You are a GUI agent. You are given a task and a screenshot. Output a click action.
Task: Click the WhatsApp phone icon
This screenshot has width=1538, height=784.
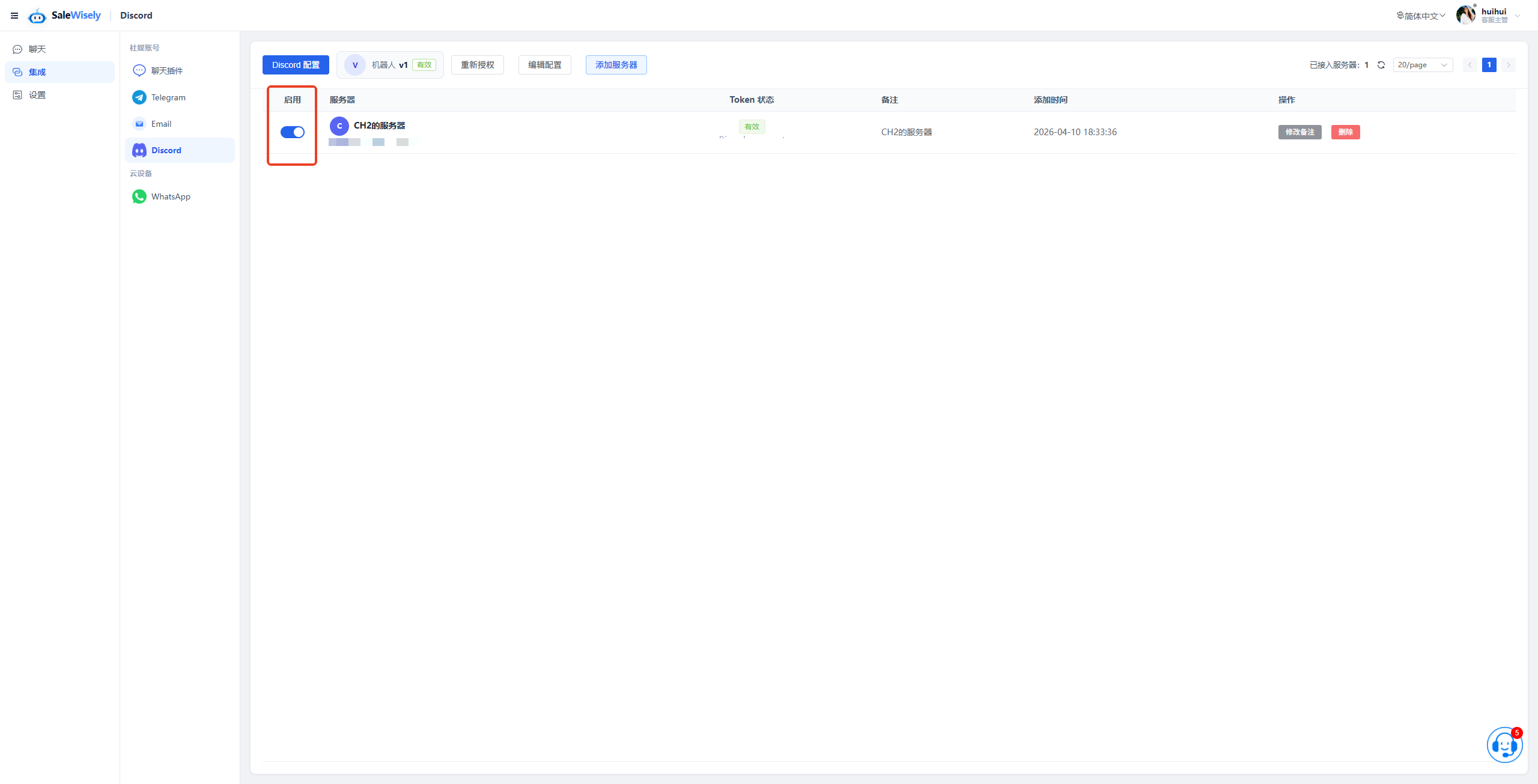pos(139,196)
